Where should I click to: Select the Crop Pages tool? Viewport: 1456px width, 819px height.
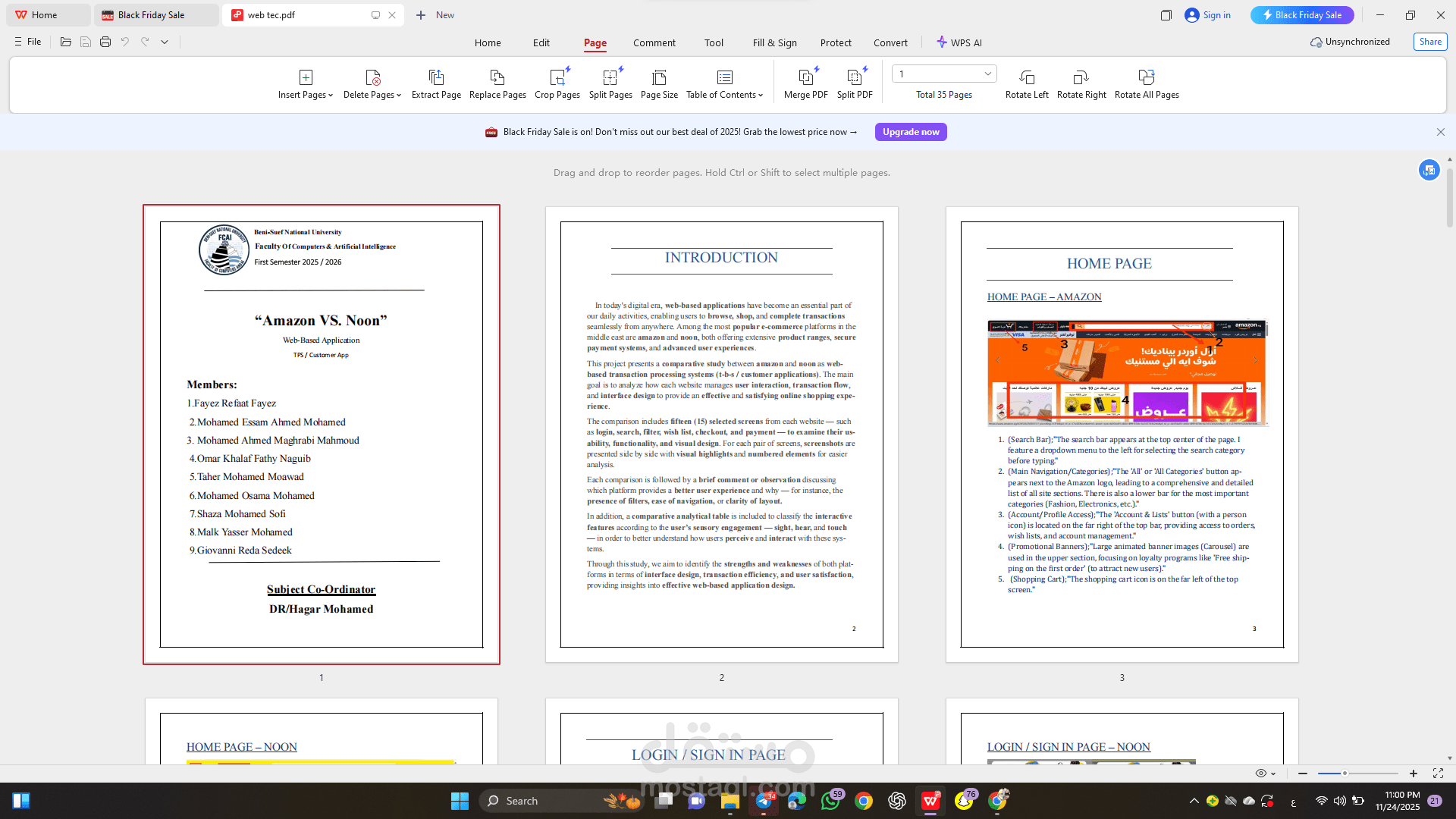click(557, 77)
